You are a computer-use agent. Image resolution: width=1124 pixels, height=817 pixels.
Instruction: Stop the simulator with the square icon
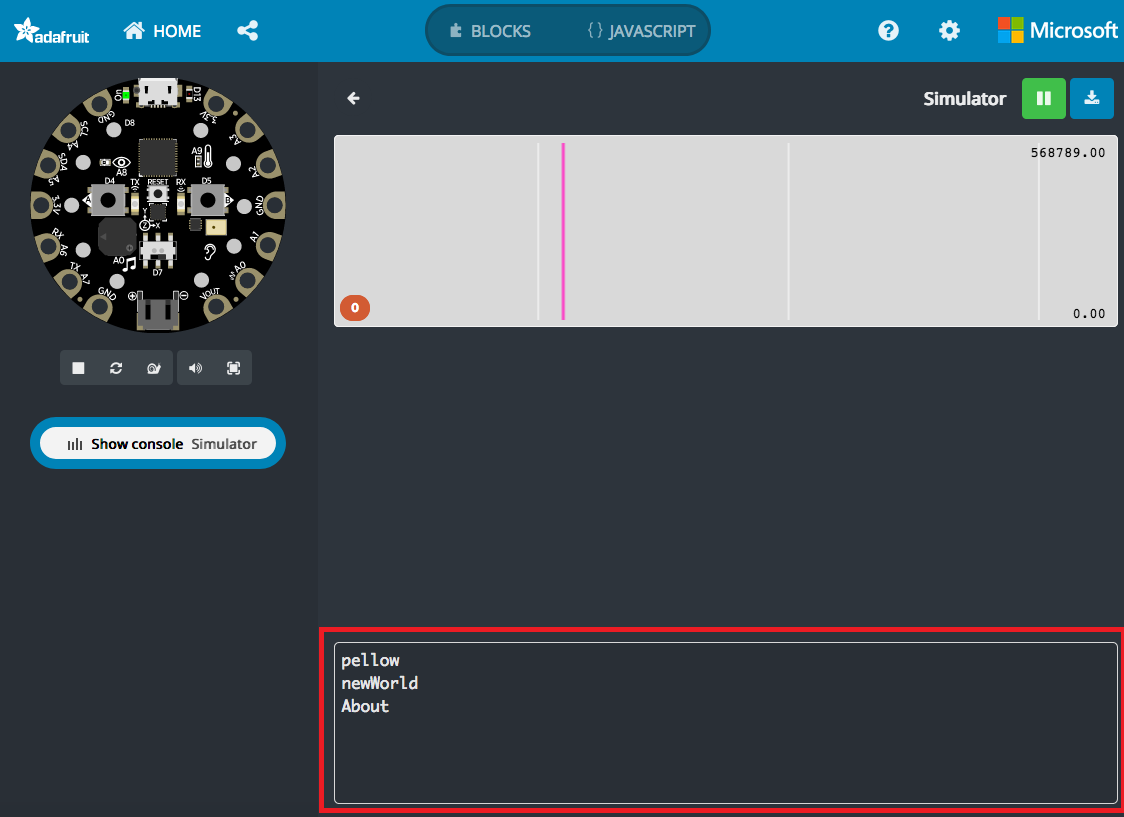[78, 368]
